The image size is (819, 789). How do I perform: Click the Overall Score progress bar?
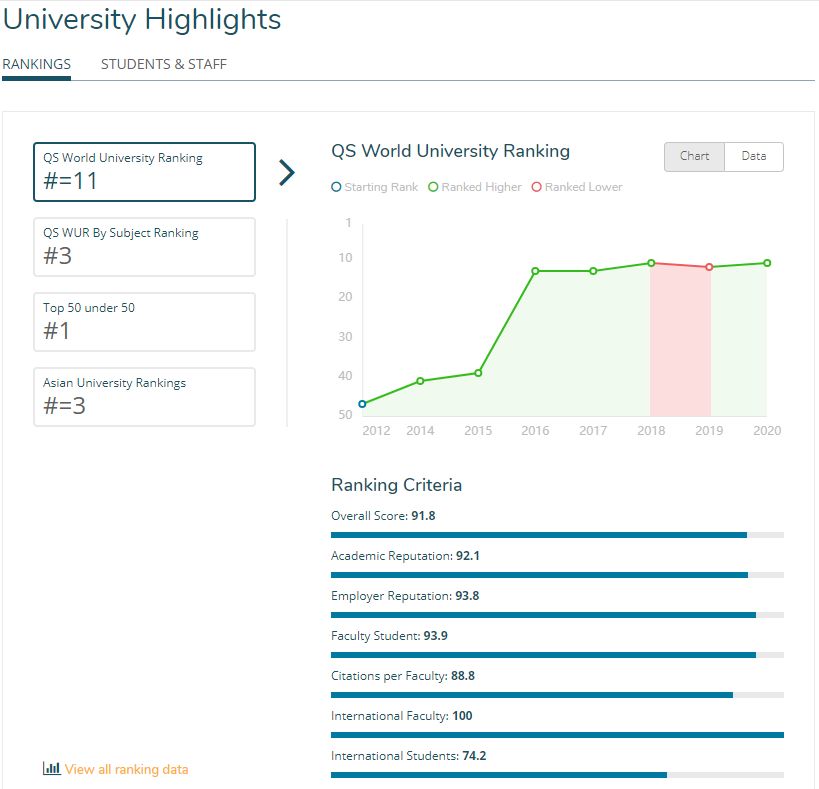pyautogui.click(x=557, y=535)
